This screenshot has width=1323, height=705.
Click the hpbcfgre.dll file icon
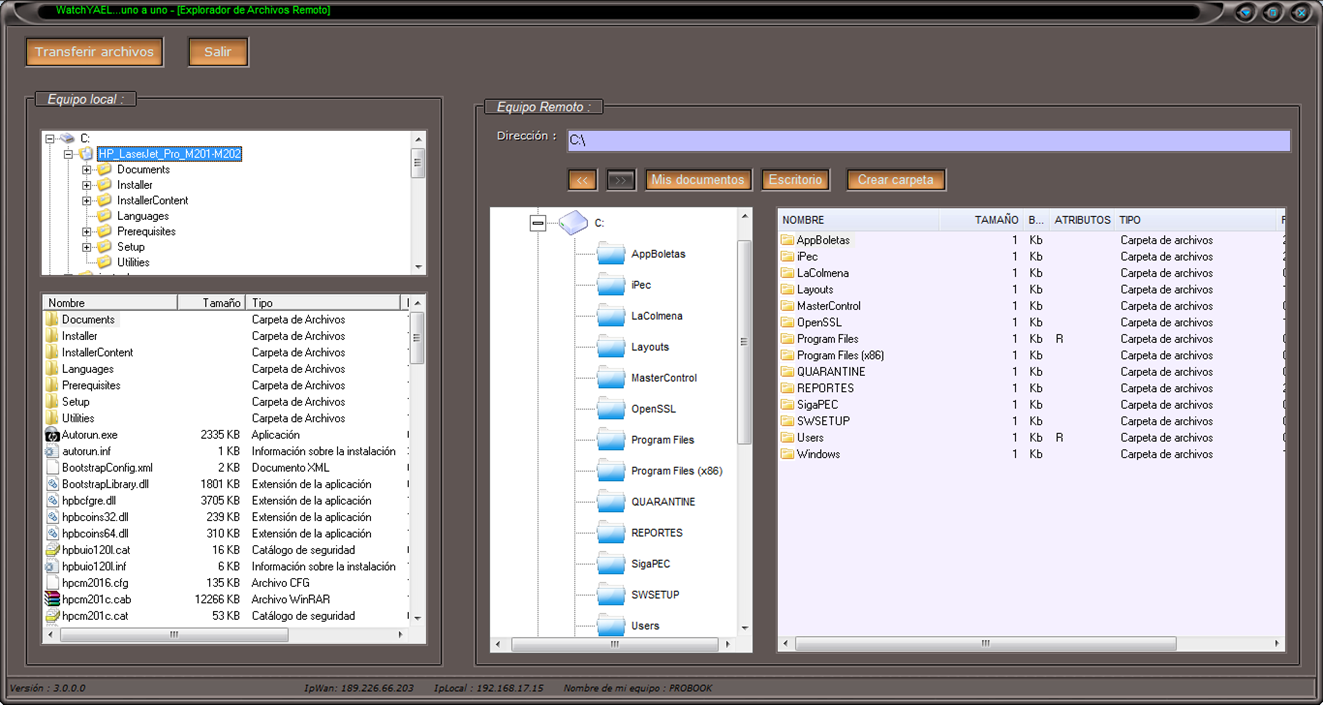[53, 501]
